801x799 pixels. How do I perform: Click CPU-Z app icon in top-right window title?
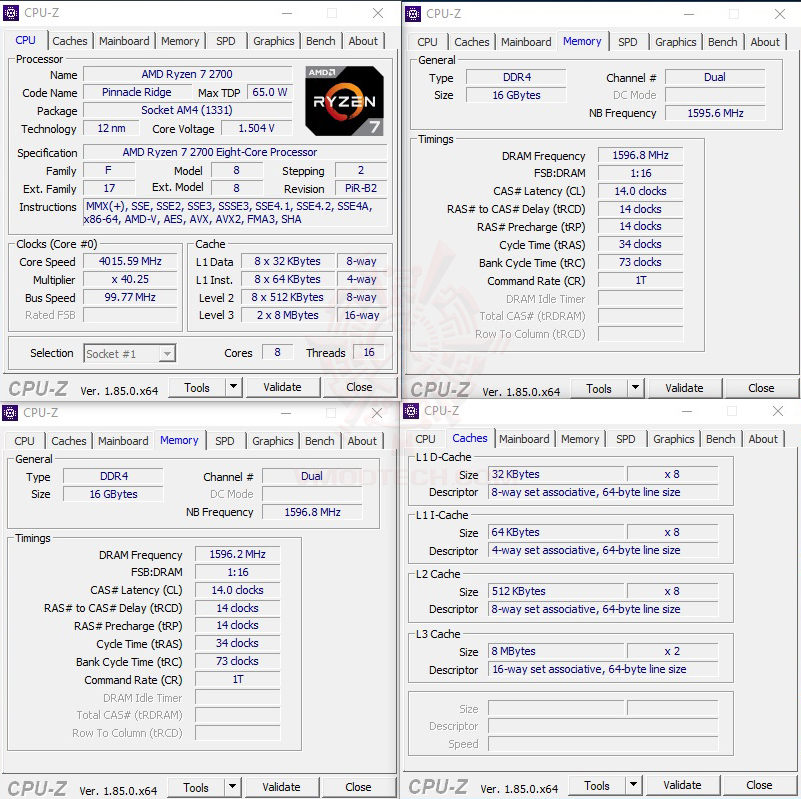click(x=413, y=14)
